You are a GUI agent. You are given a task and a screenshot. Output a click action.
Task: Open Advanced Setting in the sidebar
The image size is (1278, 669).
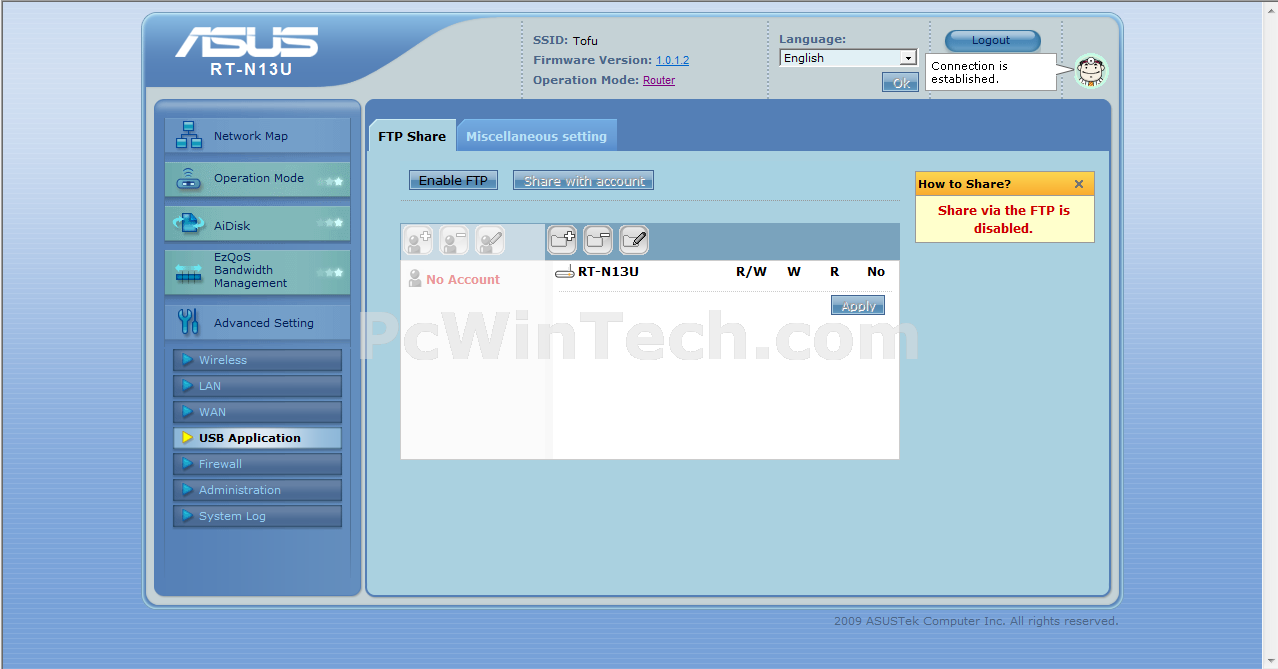coord(257,322)
